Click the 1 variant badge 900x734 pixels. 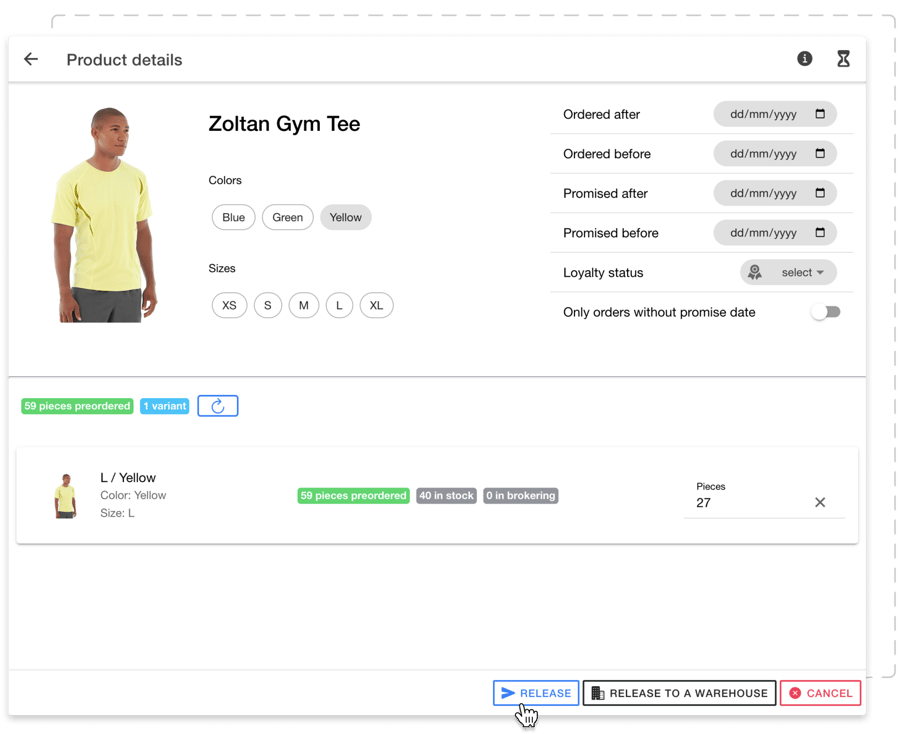[165, 406]
